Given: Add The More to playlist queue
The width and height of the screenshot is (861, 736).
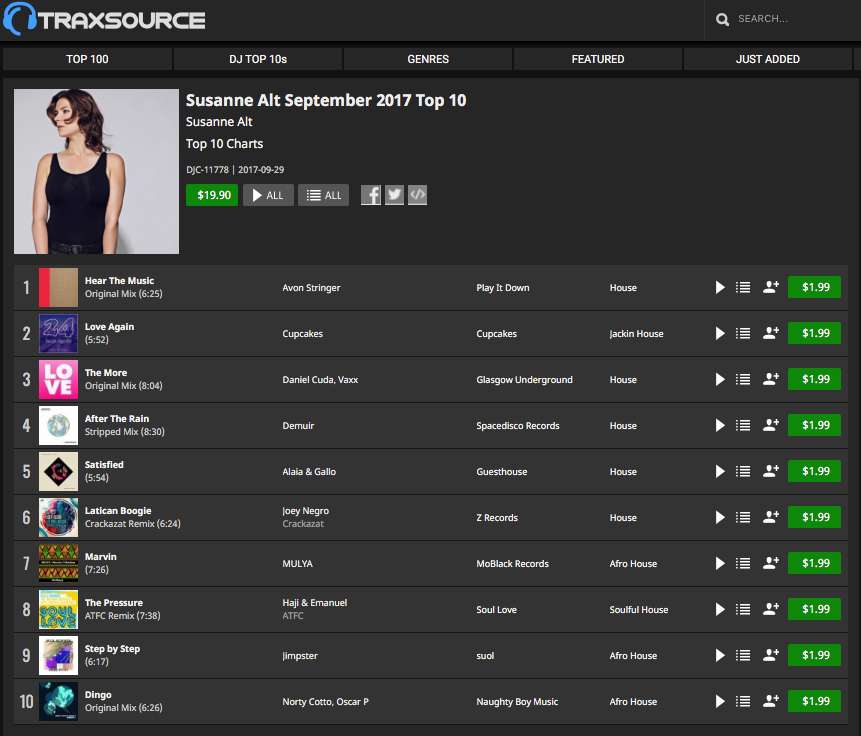Looking at the screenshot, I should coord(743,379).
